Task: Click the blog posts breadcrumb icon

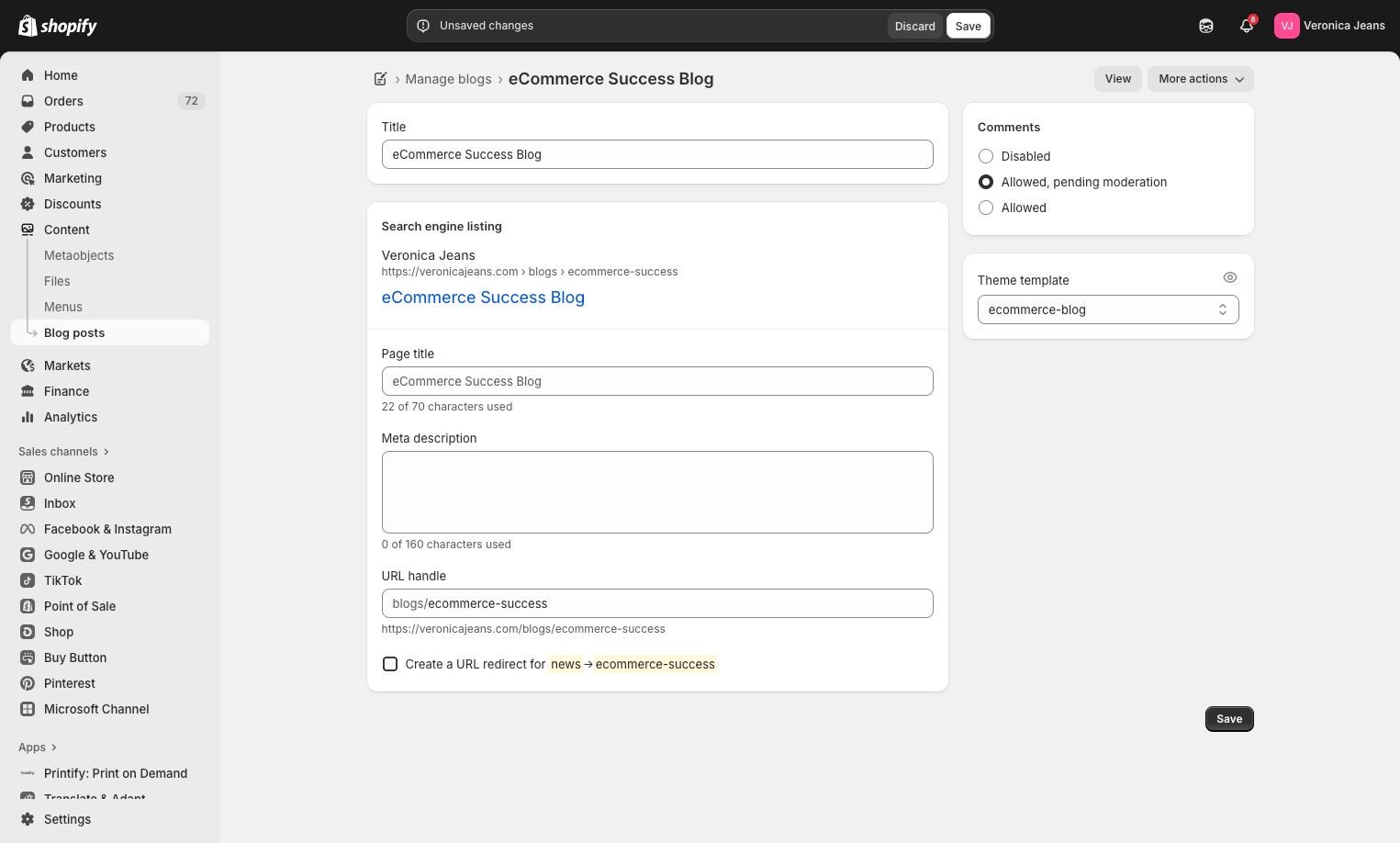Action: click(x=381, y=79)
